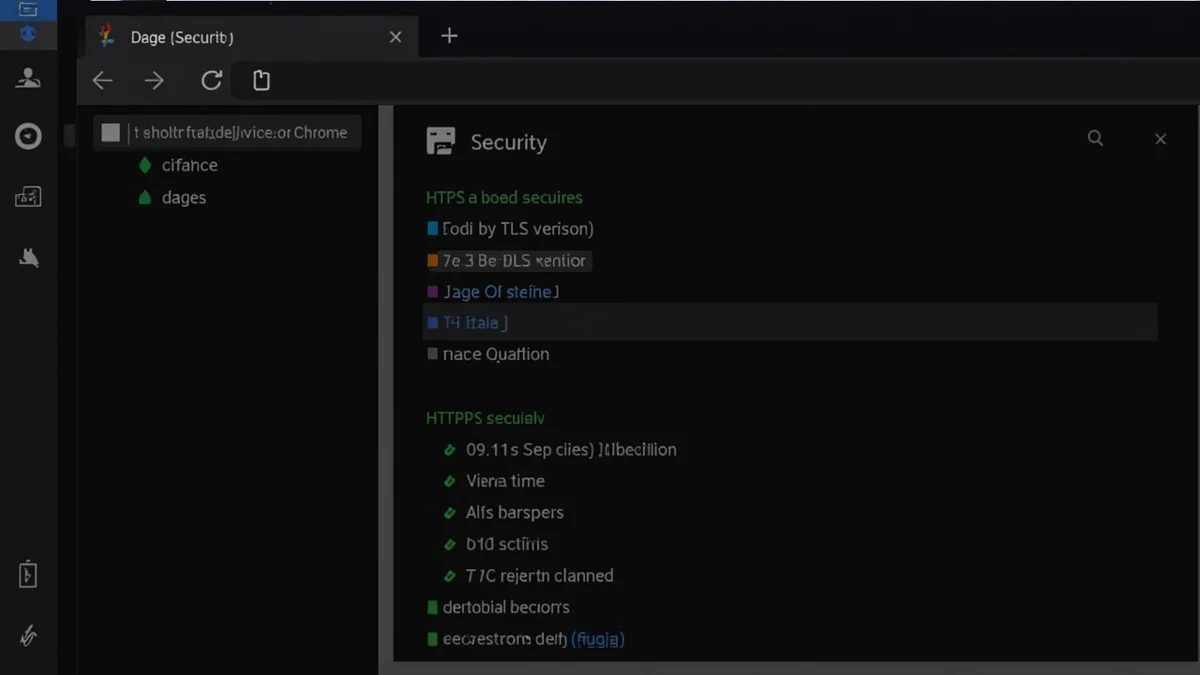
Task: Click green marker beside 'Viena time'
Action: (450, 481)
